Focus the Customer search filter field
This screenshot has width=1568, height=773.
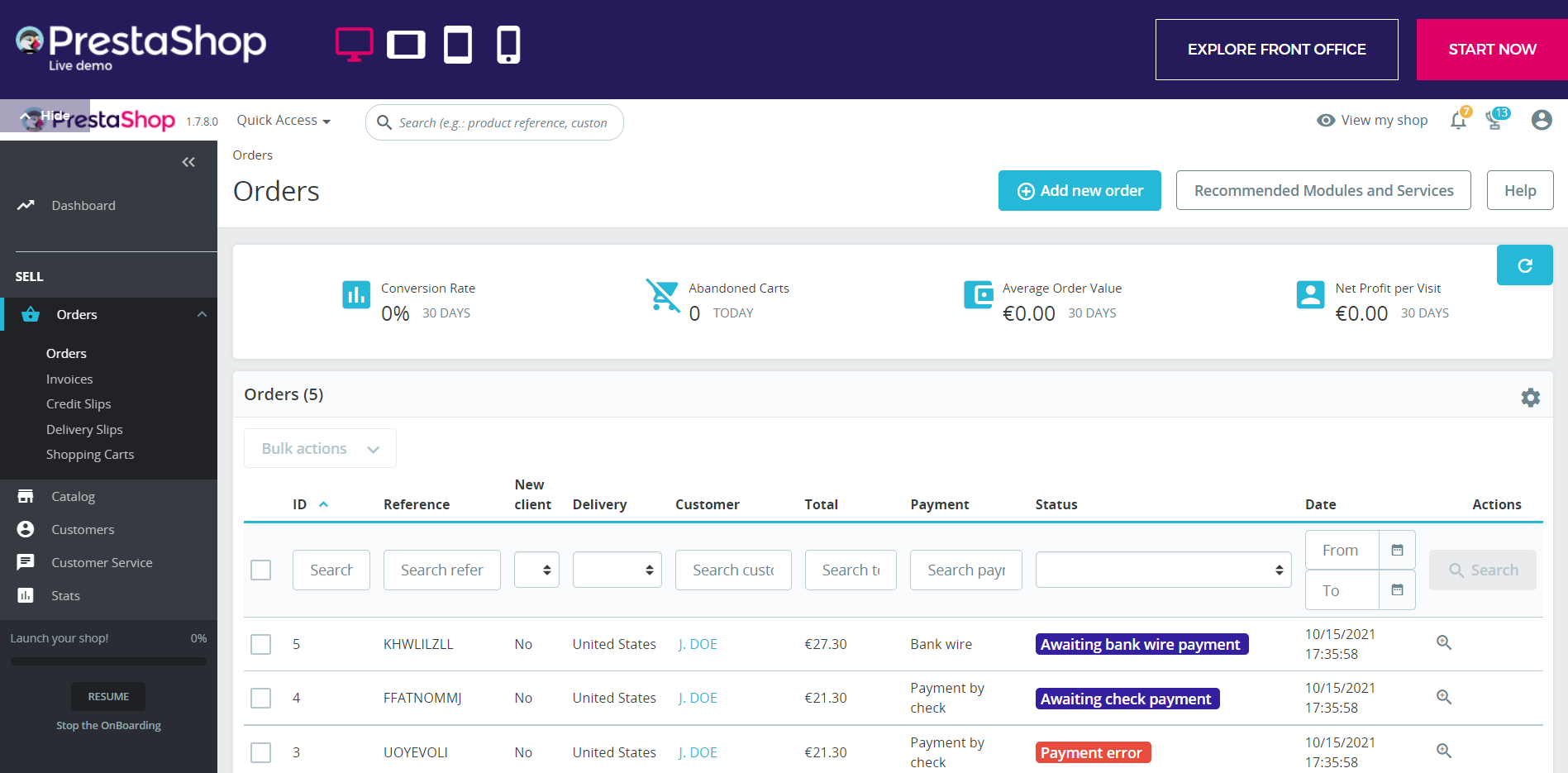pos(733,570)
